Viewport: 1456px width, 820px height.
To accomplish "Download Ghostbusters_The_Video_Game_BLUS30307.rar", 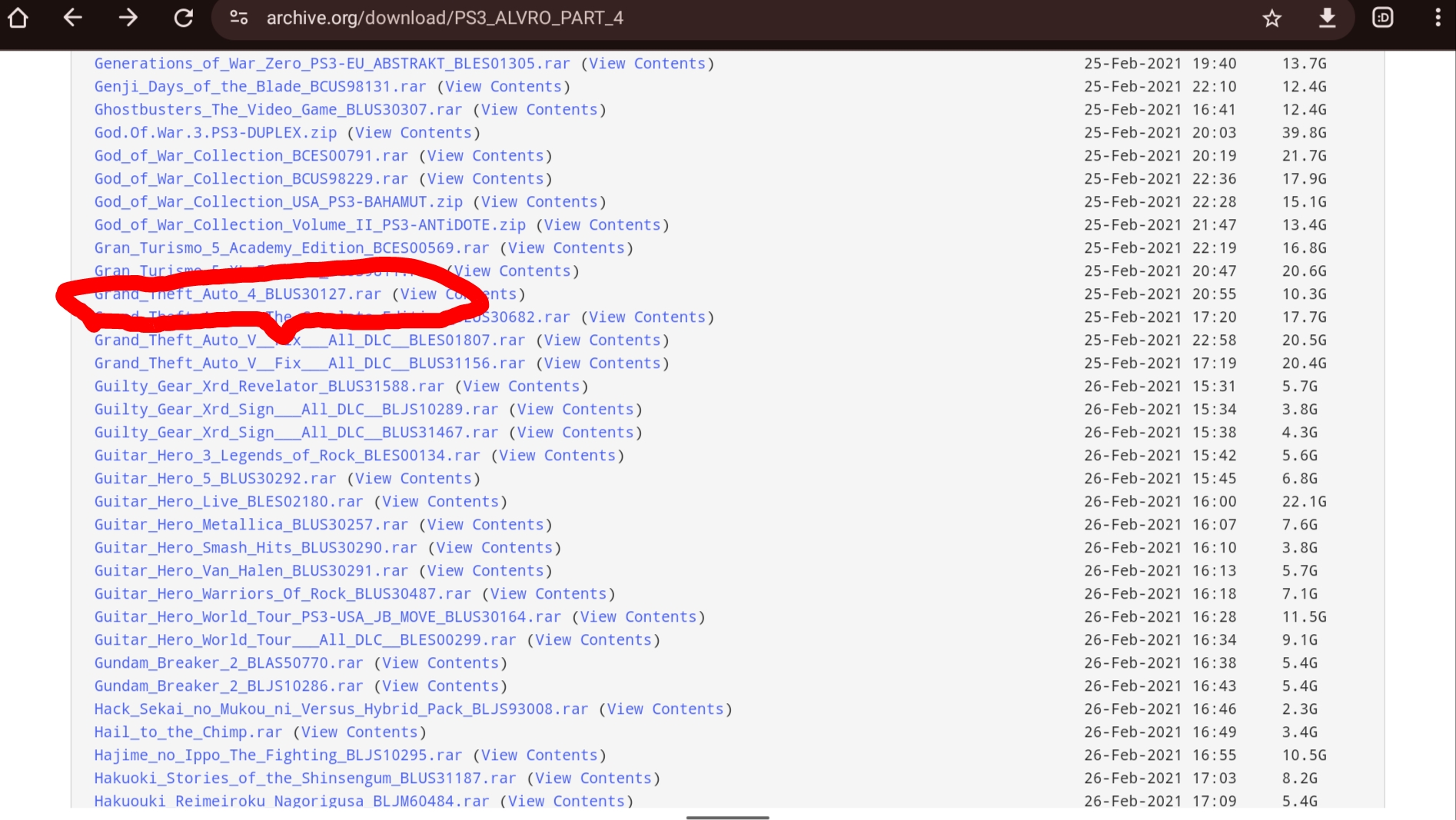I will point(278,110).
